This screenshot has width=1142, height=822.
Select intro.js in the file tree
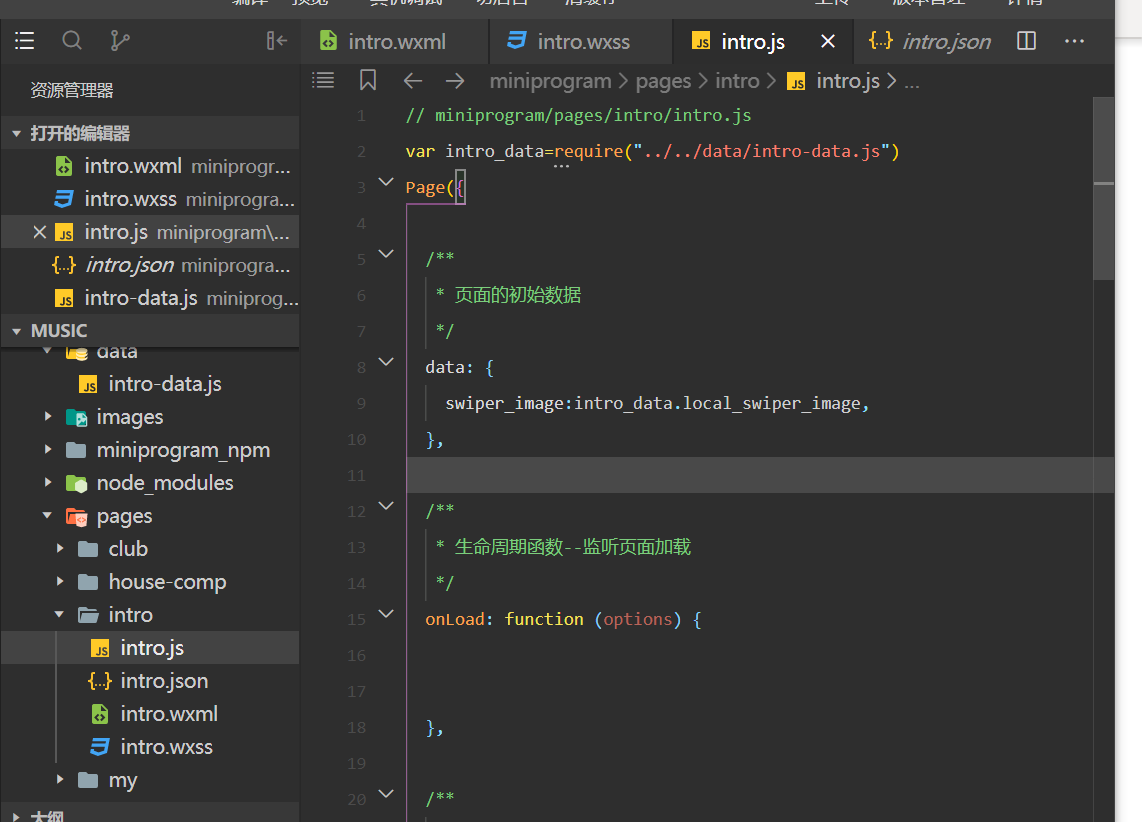[x=150, y=647]
